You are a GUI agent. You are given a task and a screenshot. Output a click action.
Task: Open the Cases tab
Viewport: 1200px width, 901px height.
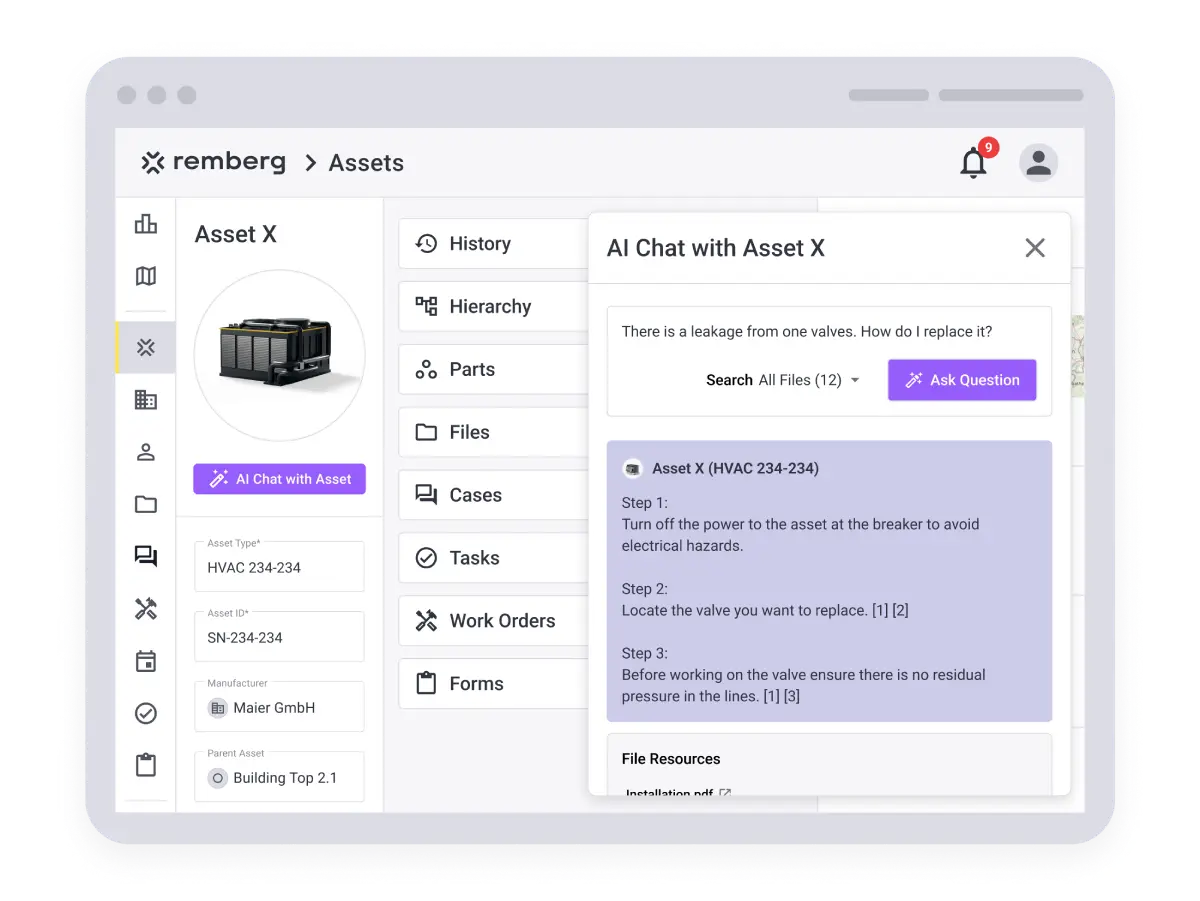click(494, 496)
